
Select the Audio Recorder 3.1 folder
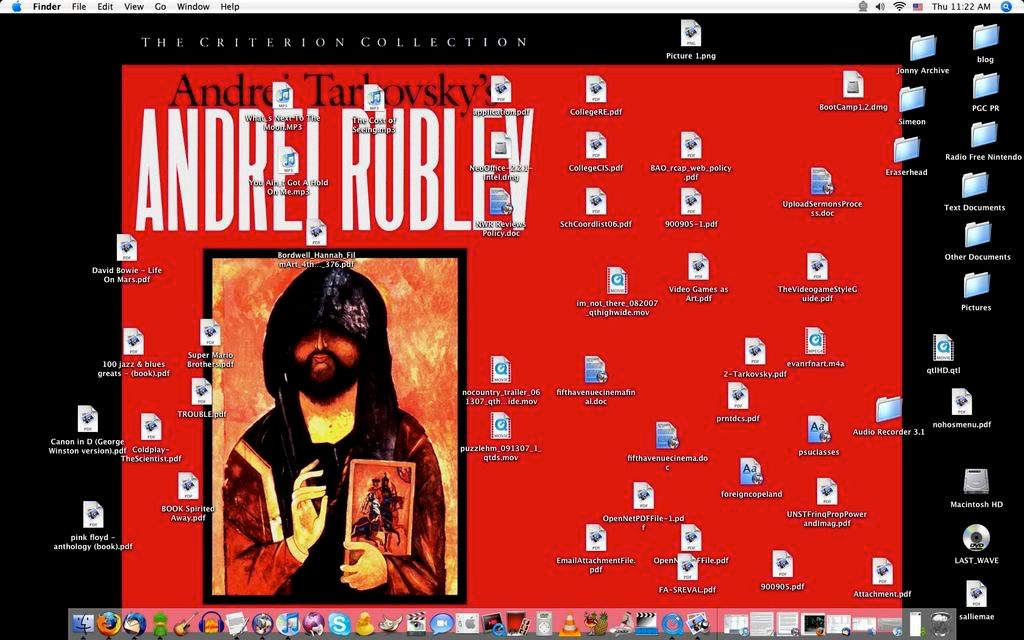pyautogui.click(x=889, y=409)
